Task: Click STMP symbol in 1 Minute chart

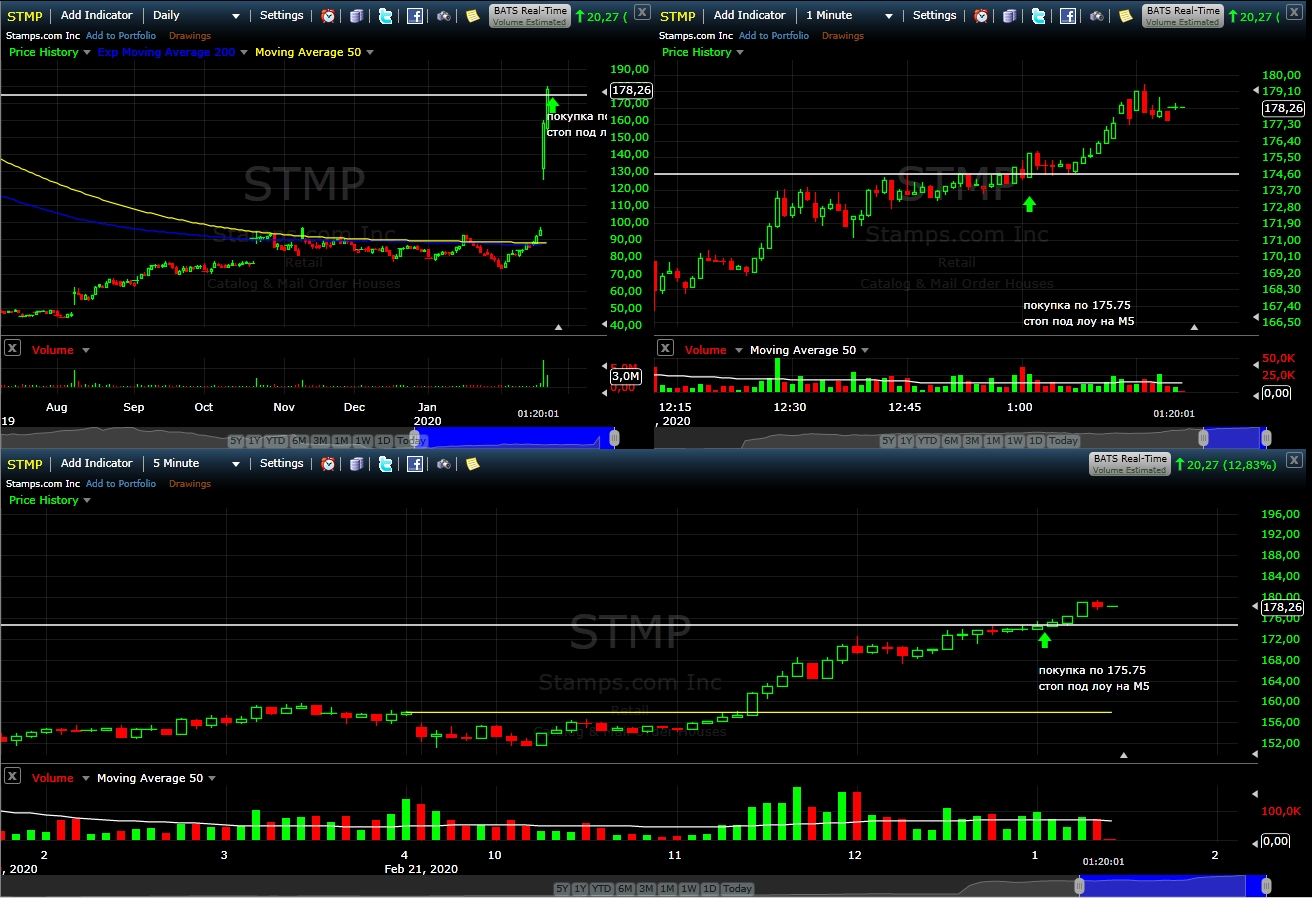Action: tap(678, 16)
